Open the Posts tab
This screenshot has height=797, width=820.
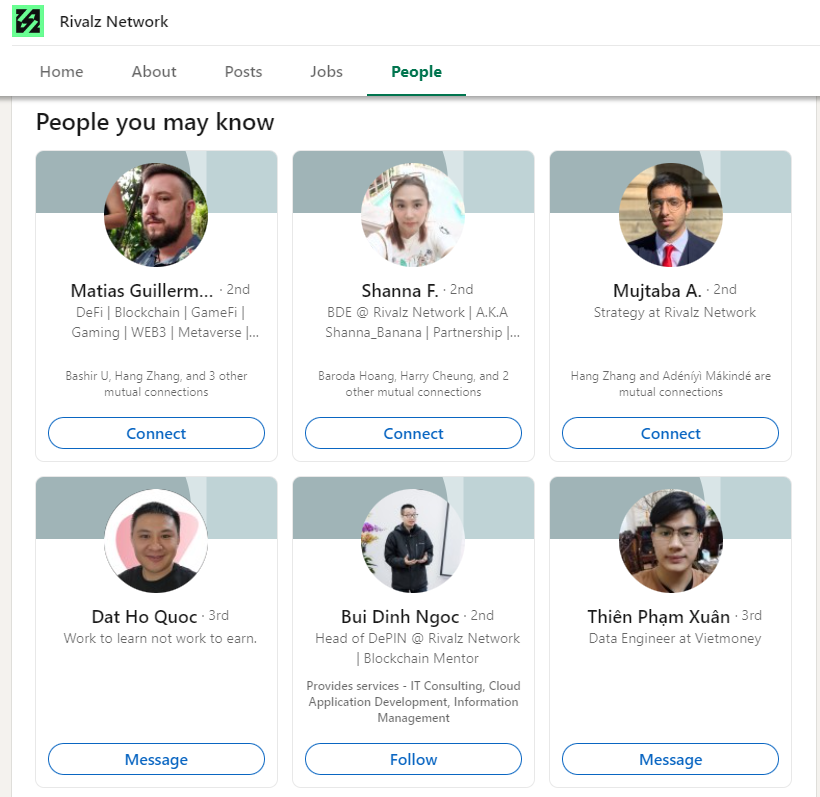coord(243,72)
